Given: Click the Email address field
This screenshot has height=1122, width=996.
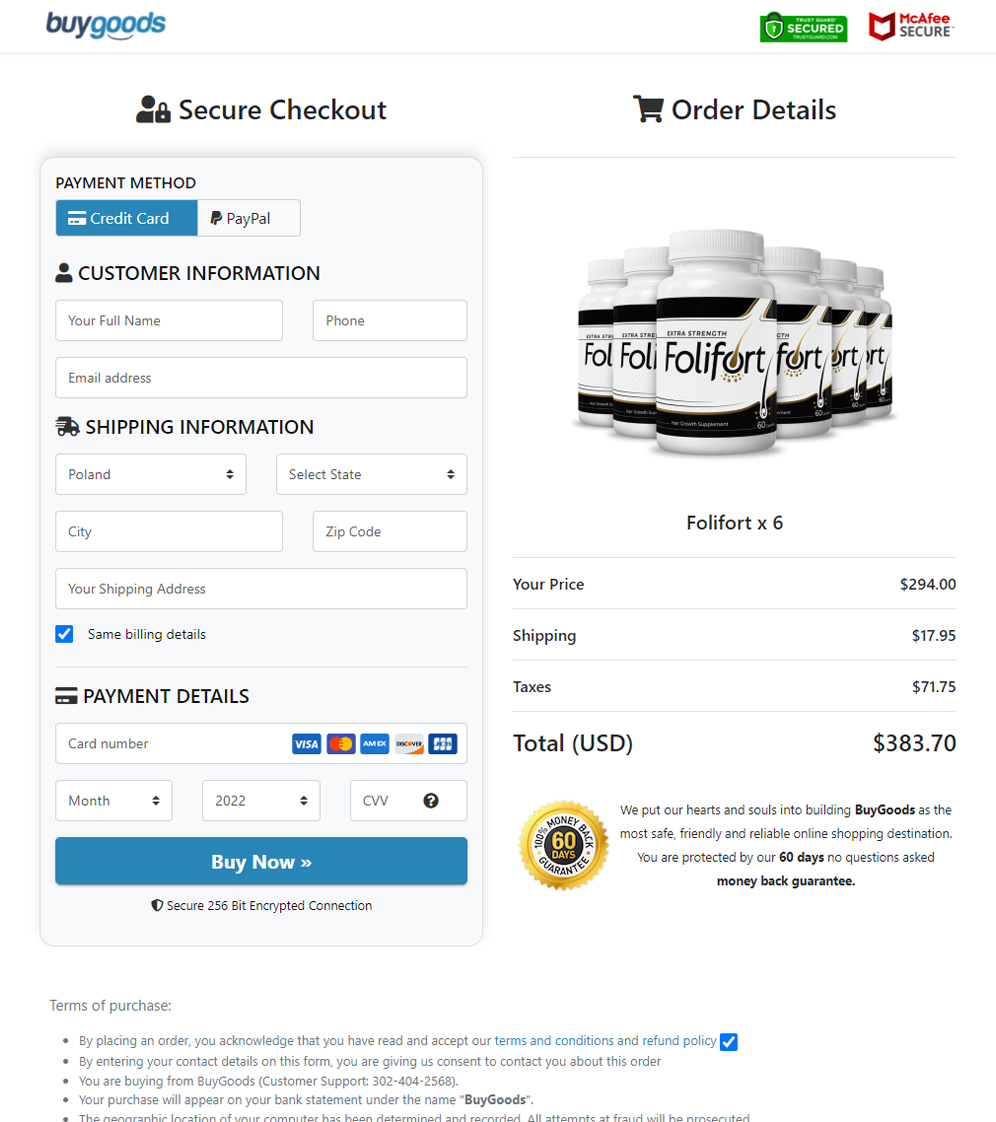Looking at the screenshot, I should pyautogui.click(x=261, y=378).
